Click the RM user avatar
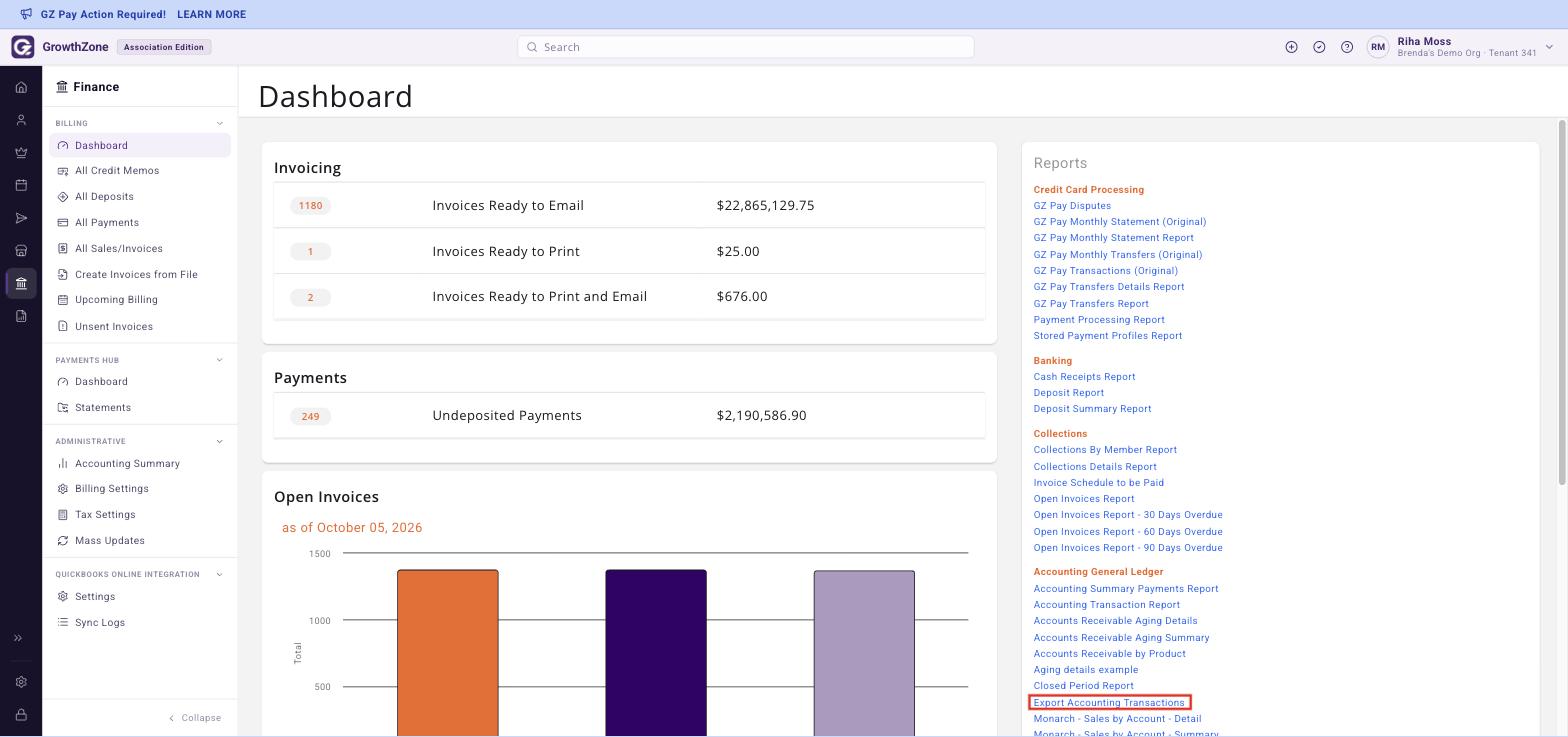The height and width of the screenshot is (737, 1568). (1378, 47)
